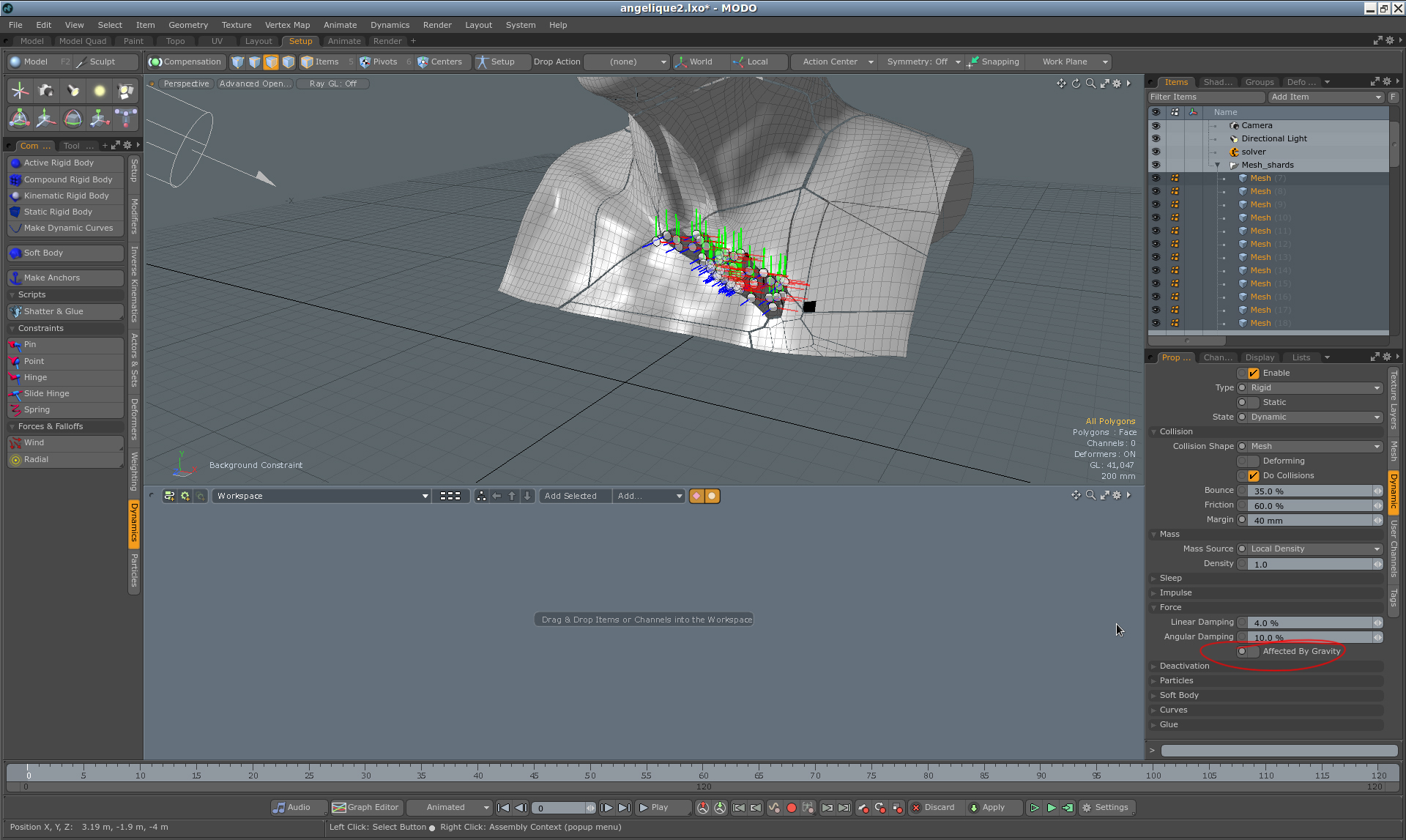Toggle the Enable checkbox in properties
The image size is (1406, 840).
point(1253,373)
